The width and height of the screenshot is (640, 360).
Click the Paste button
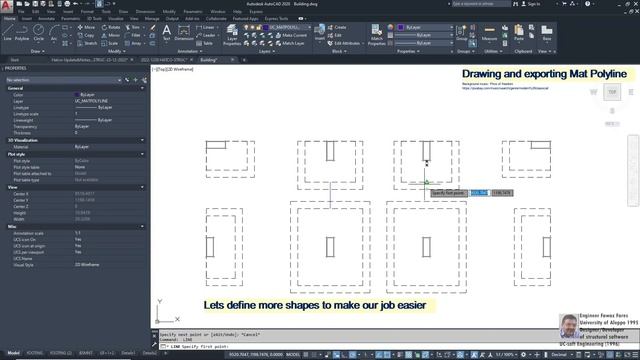tap(519, 32)
